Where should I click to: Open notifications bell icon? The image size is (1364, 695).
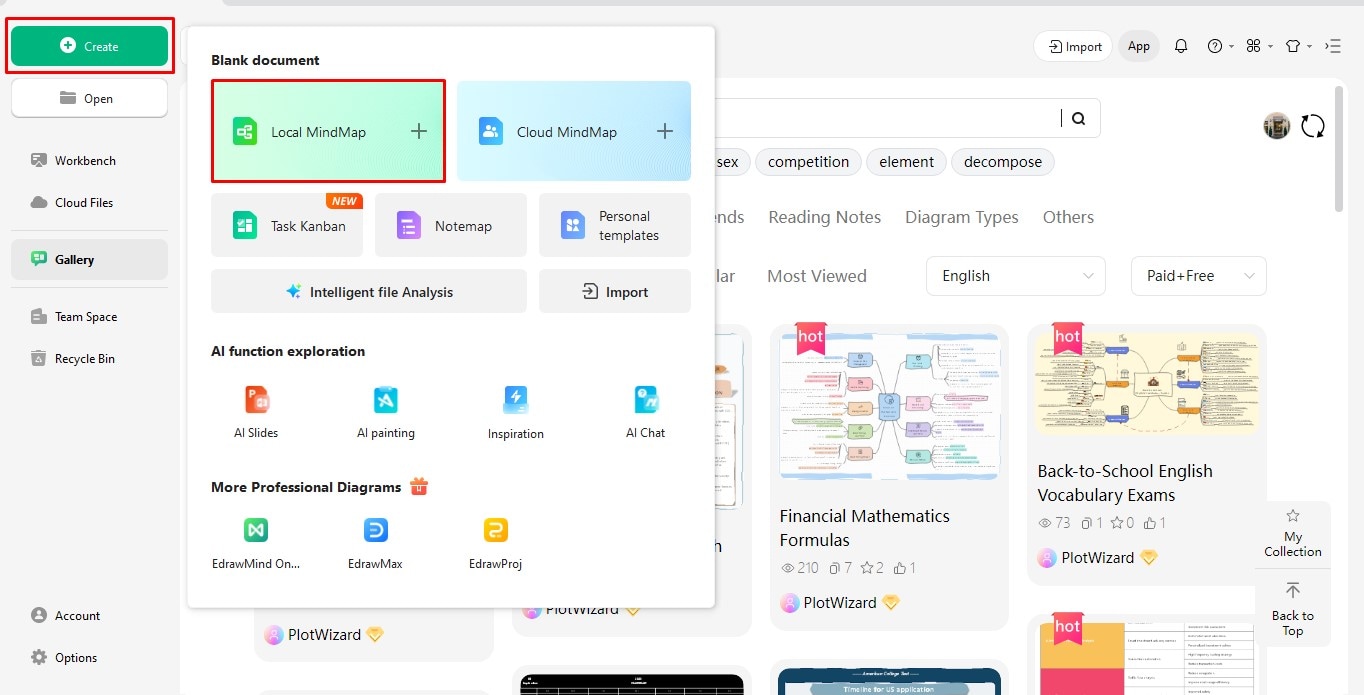[x=1181, y=46]
